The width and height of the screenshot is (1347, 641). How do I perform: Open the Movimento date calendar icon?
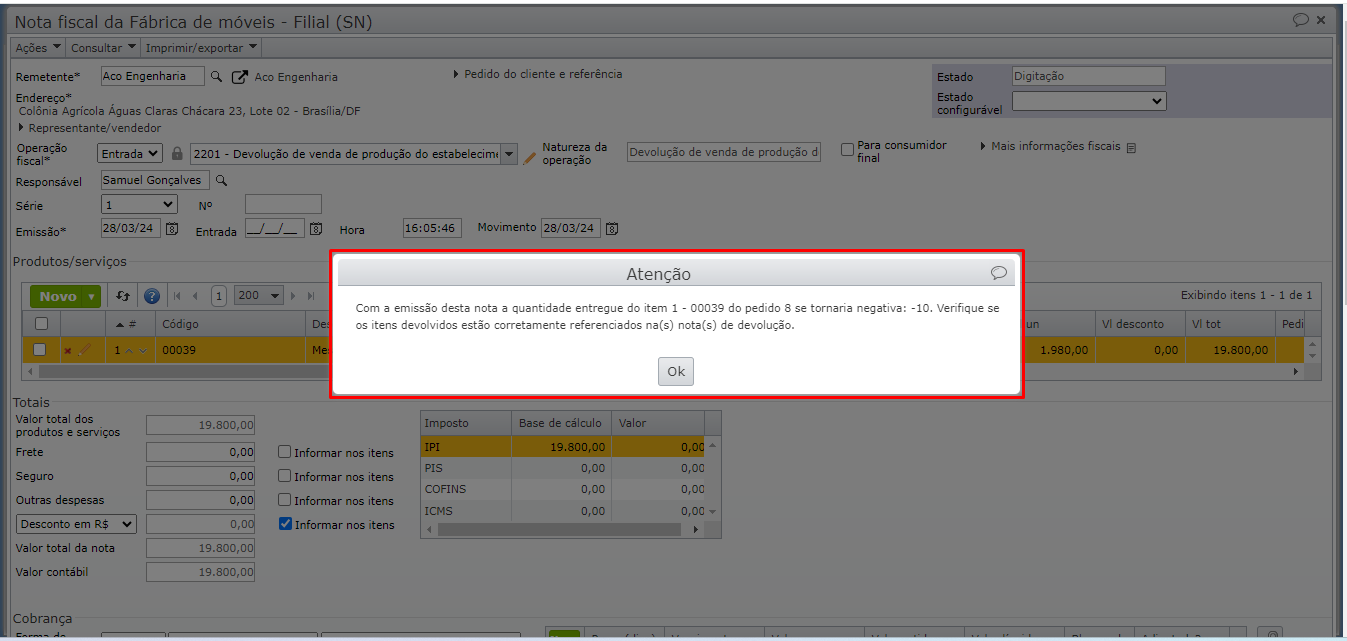612,228
